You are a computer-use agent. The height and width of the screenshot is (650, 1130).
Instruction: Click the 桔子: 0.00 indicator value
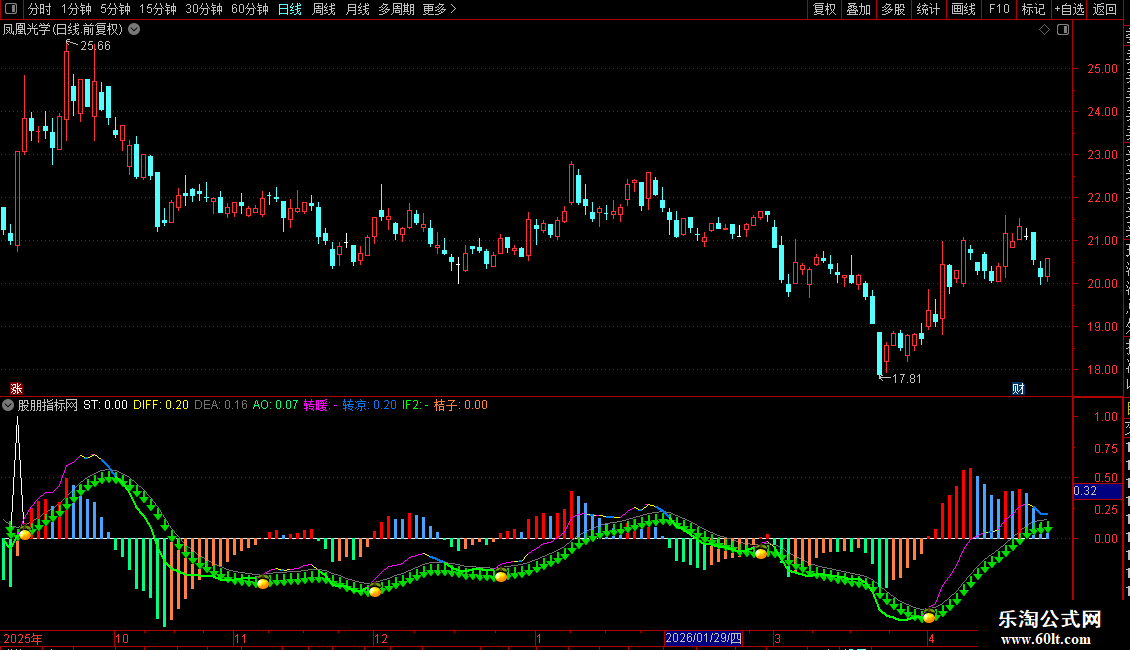tap(461, 405)
